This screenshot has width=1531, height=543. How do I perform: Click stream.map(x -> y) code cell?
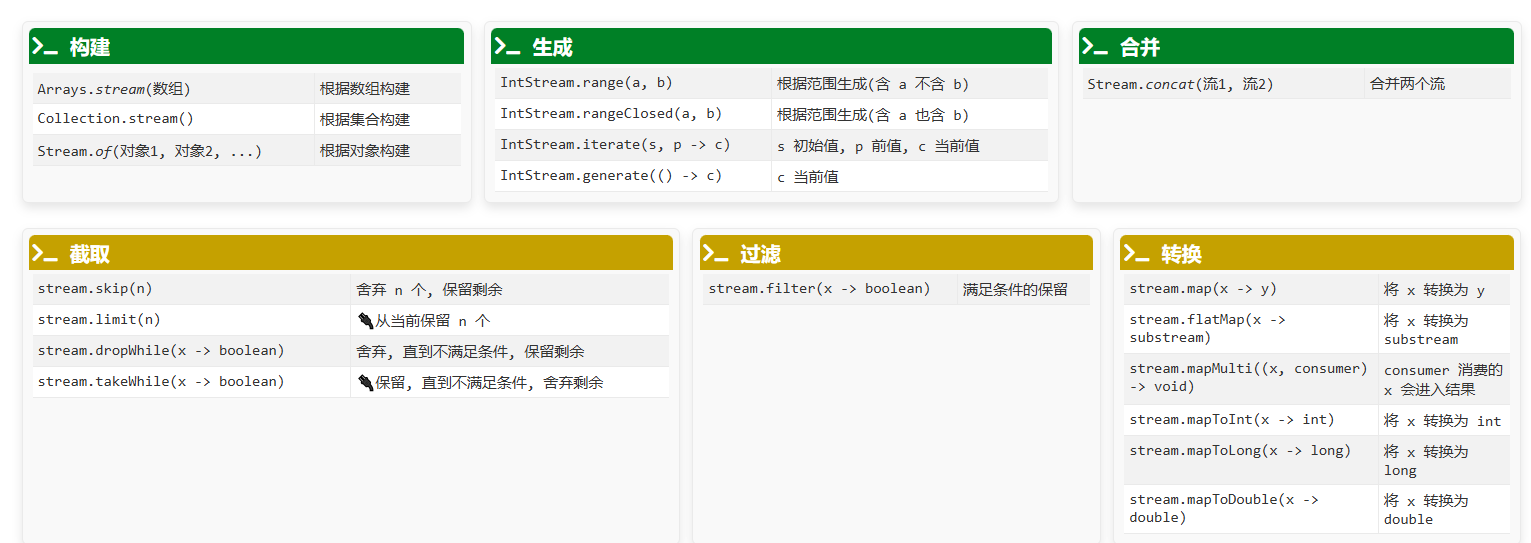(x=1251, y=289)
